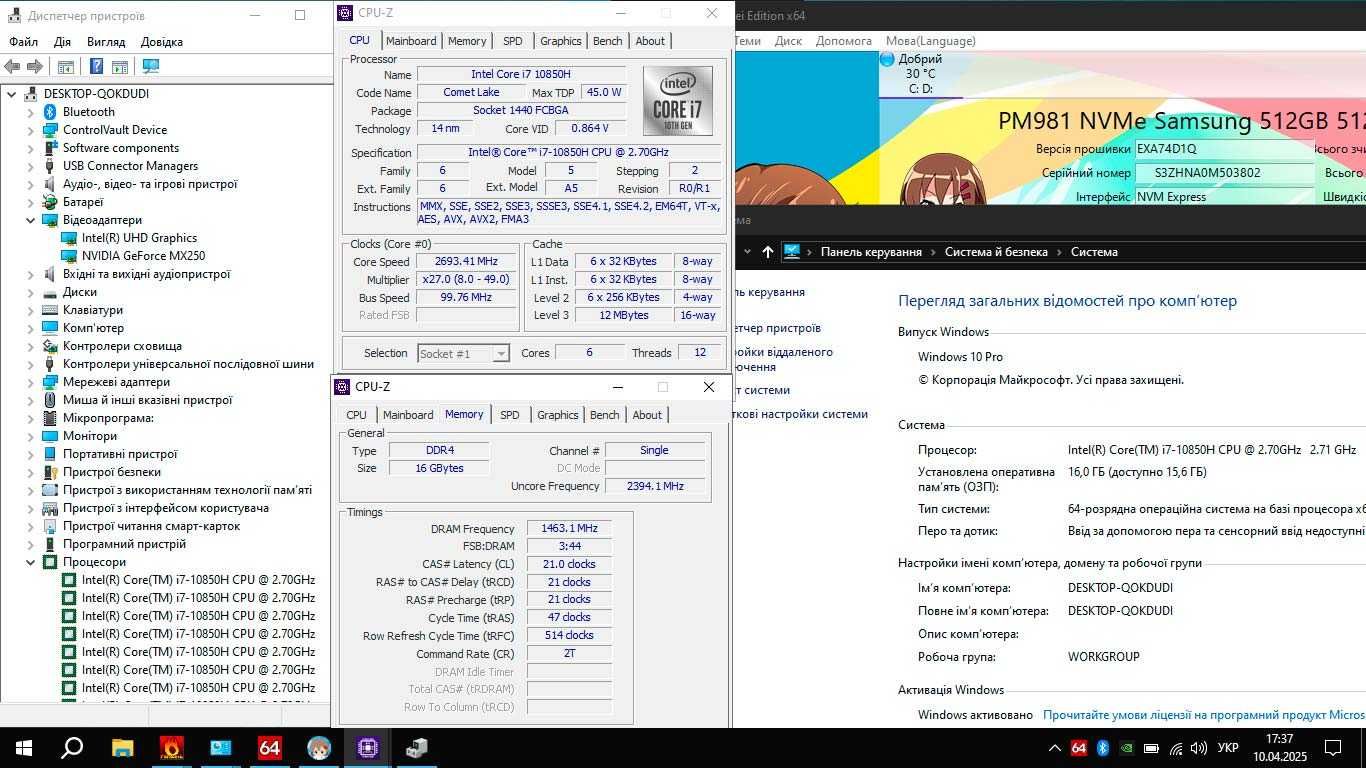1366x768 pixels.
Task: Click the battery icon in system tray
Action: point(1151,748)
